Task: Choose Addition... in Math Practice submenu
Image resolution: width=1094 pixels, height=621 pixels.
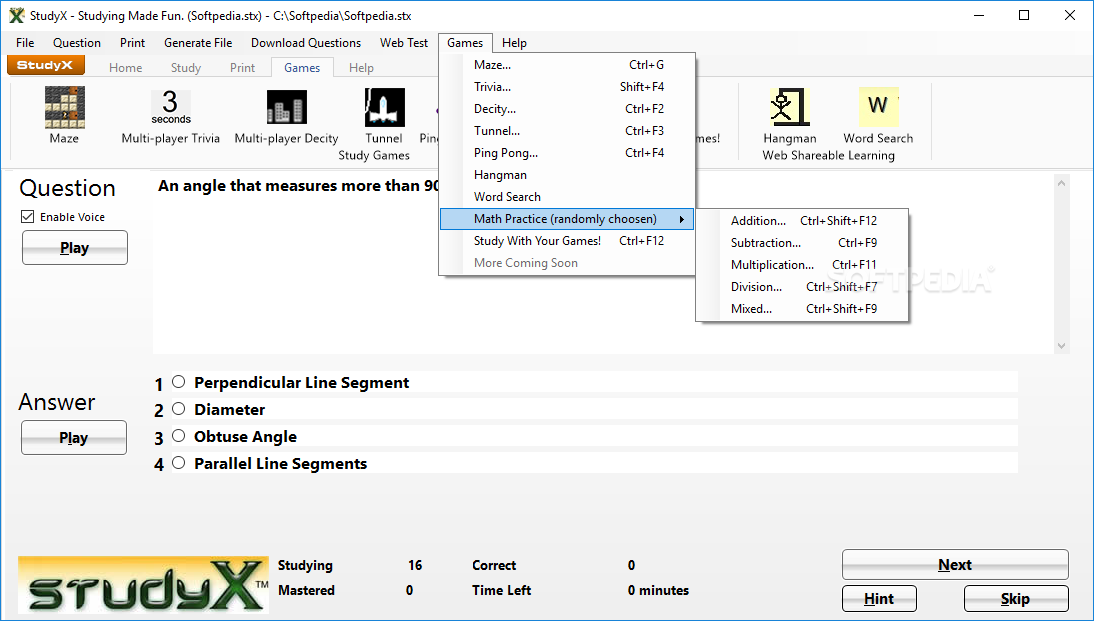Action: tap(802, 220)
